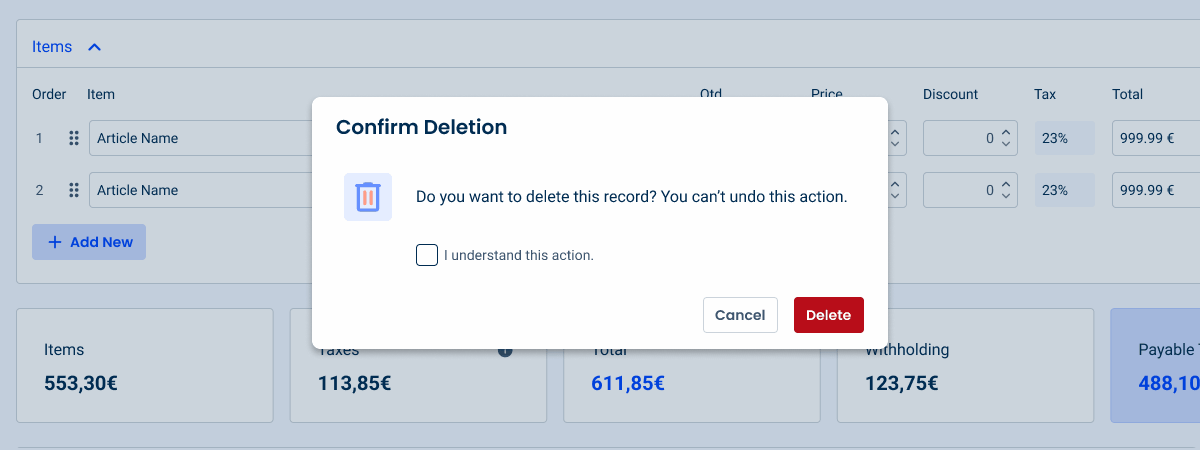Decrease the Discount value in row 1
1200x450 pixels.
1006,145
